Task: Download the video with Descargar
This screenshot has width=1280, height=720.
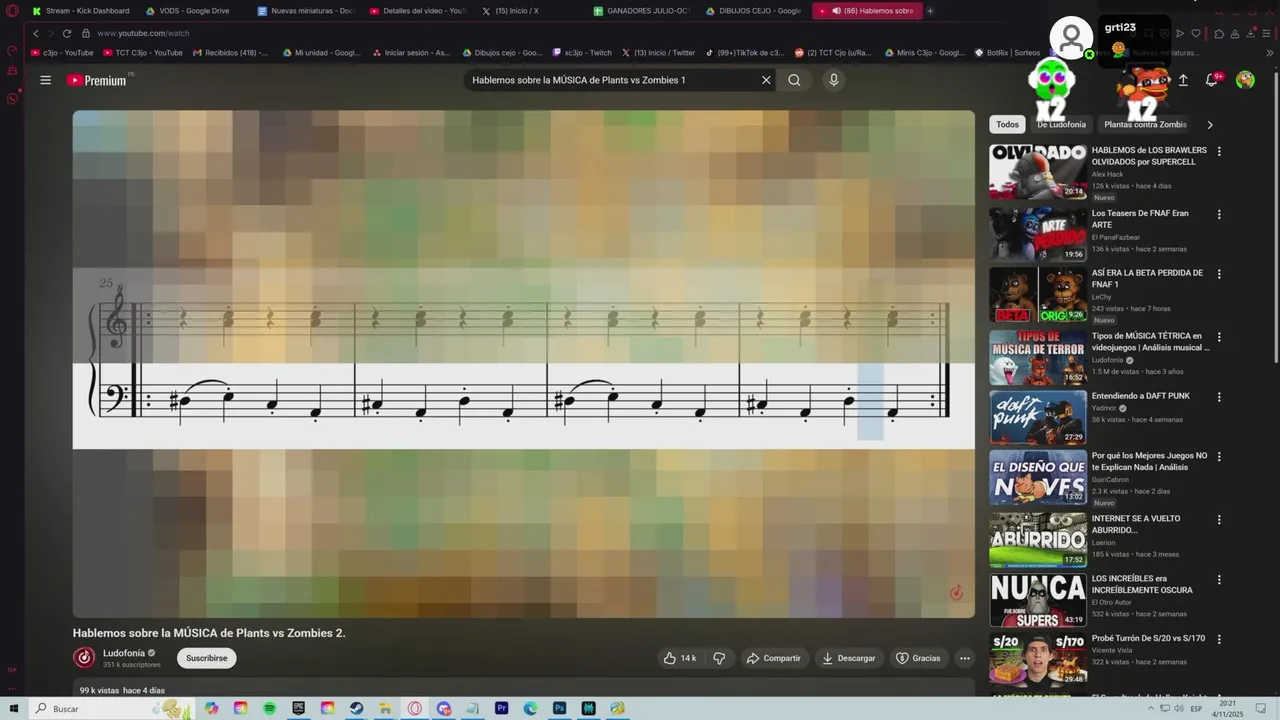Action: coord(849,658)
